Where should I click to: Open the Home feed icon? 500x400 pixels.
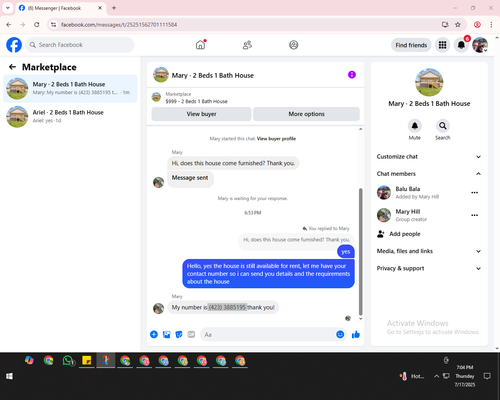click(x=200, y=45)
